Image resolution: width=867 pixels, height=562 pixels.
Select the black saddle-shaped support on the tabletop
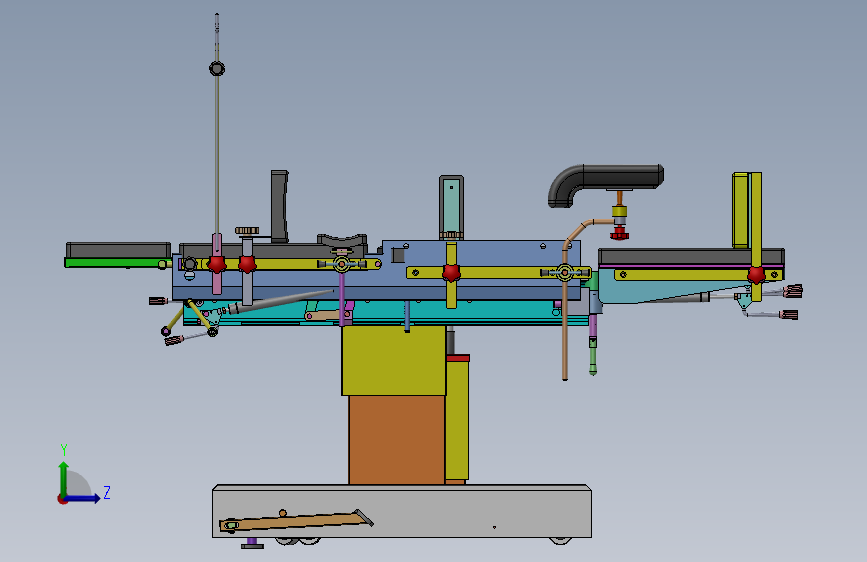click(x=342, y=242)
